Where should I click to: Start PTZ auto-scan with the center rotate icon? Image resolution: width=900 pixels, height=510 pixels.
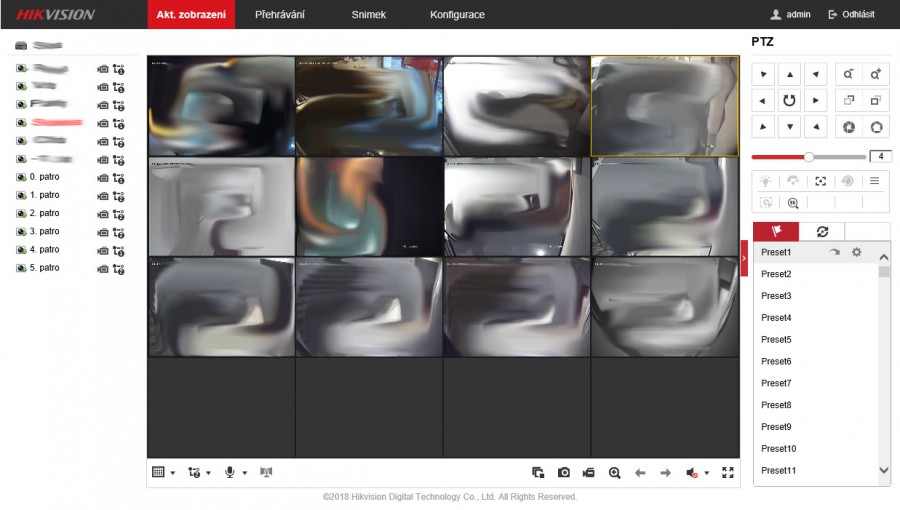[790, 100]
